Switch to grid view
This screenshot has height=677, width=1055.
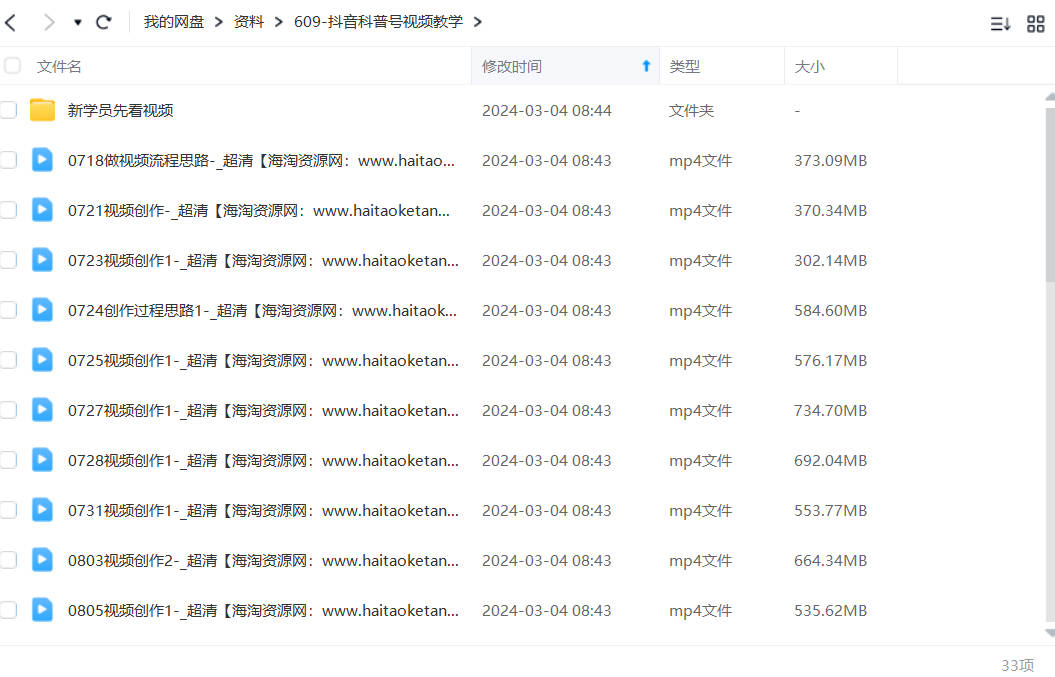point(1035,24)
